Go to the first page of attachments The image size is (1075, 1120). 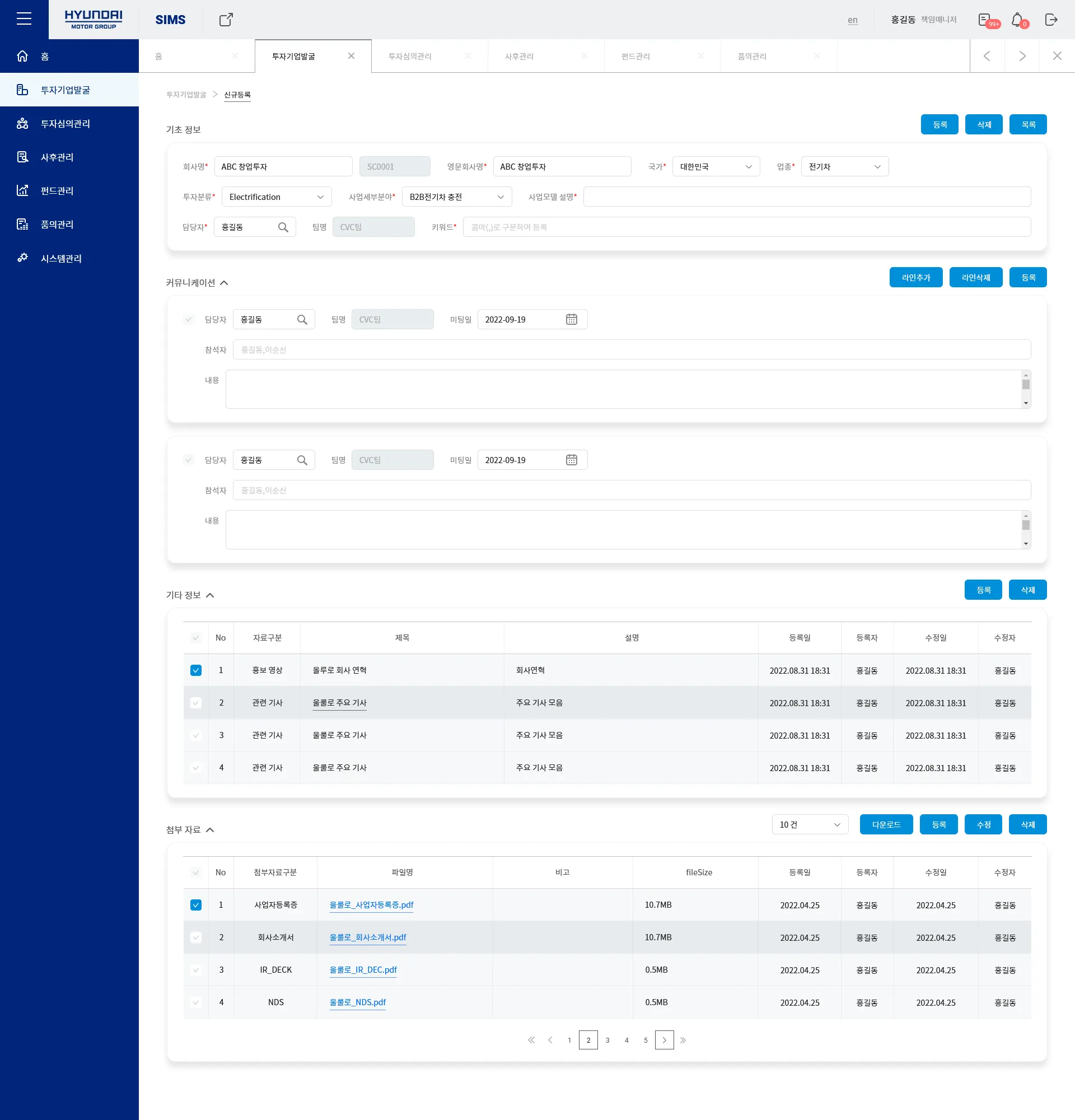coord(531,1040)
